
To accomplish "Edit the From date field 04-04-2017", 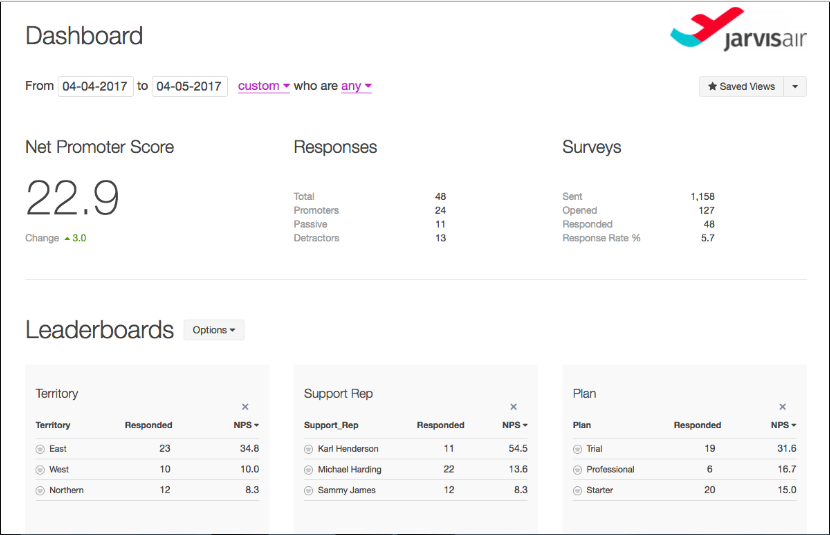I will point(95,87).
